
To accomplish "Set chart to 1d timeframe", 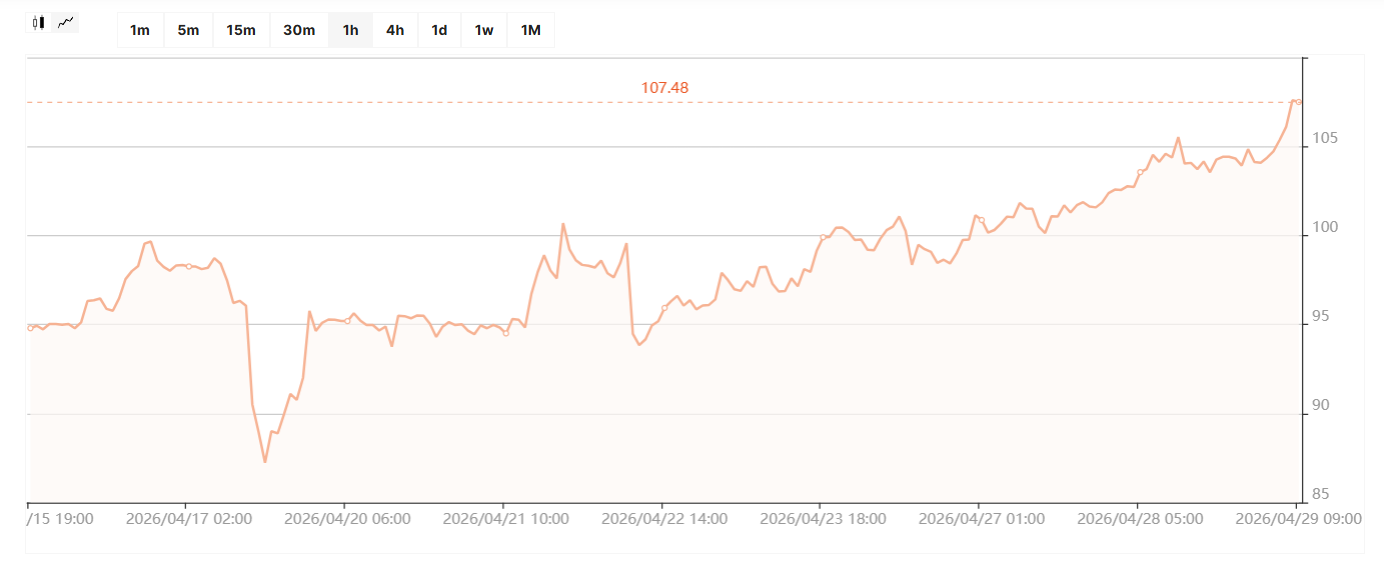I will (439, 30).
